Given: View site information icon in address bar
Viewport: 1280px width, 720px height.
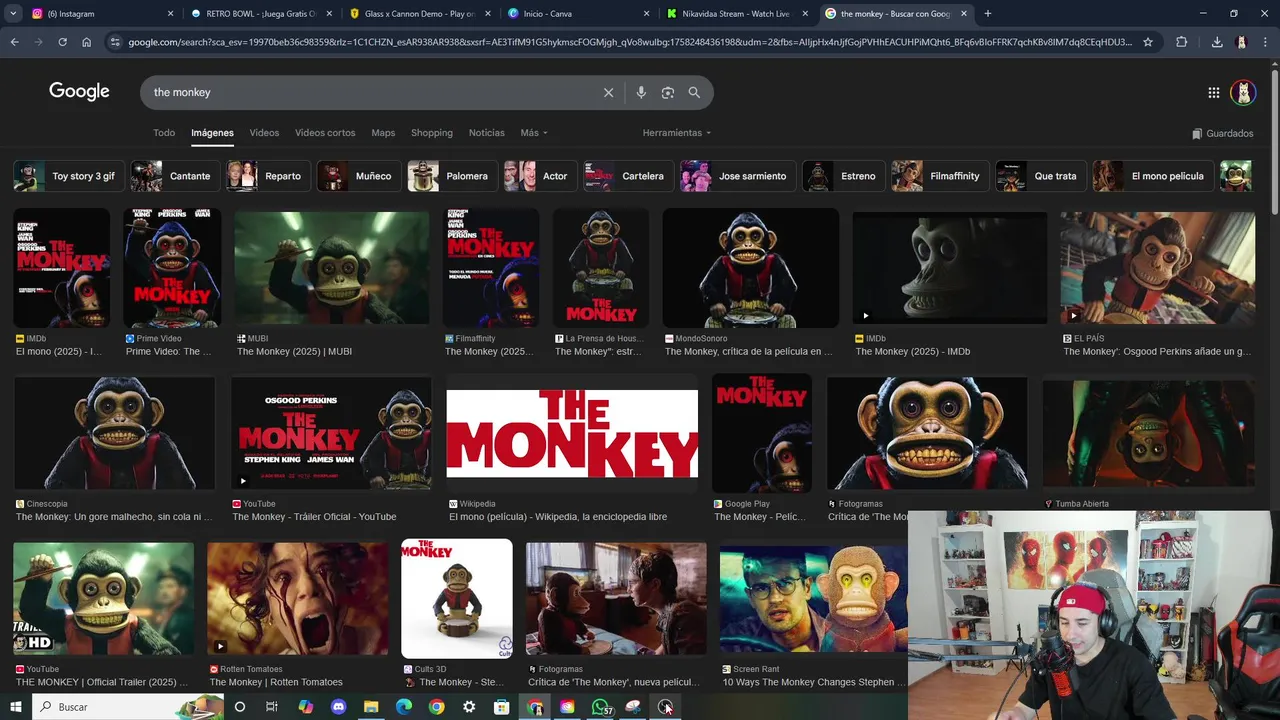Looking at the screenshot, I should 115,42.
